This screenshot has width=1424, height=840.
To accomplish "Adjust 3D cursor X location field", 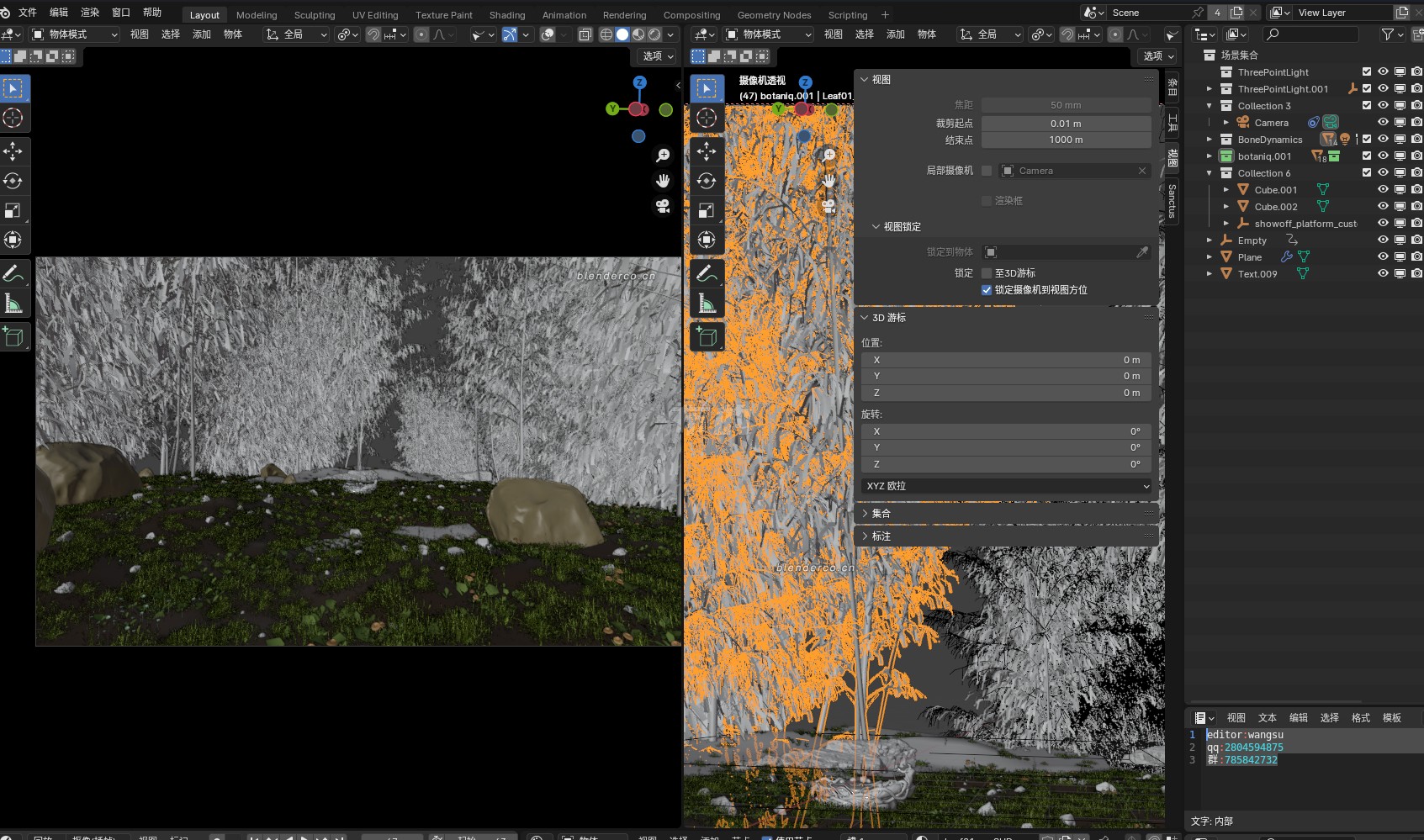I will pyautogui.click(x=1007, y=360).
